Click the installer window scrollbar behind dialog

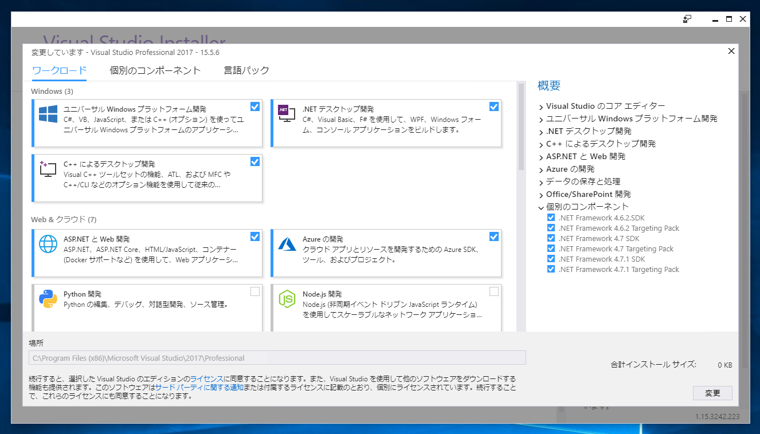point(745,228)
